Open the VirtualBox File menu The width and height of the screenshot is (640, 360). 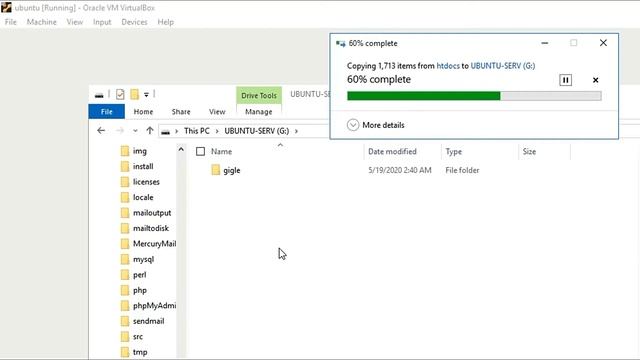(11, 22)
